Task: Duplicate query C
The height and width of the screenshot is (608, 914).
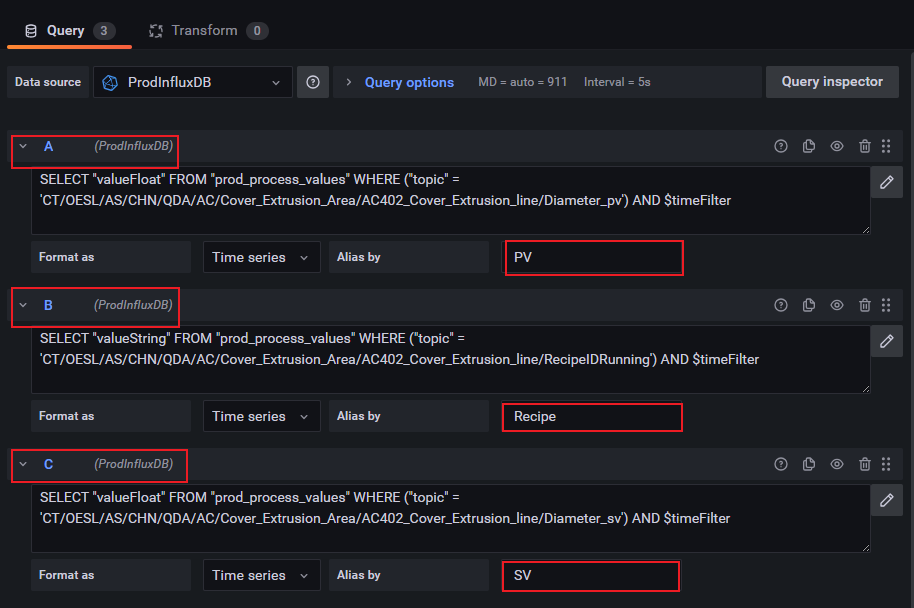Action: (x=808, y=464)
